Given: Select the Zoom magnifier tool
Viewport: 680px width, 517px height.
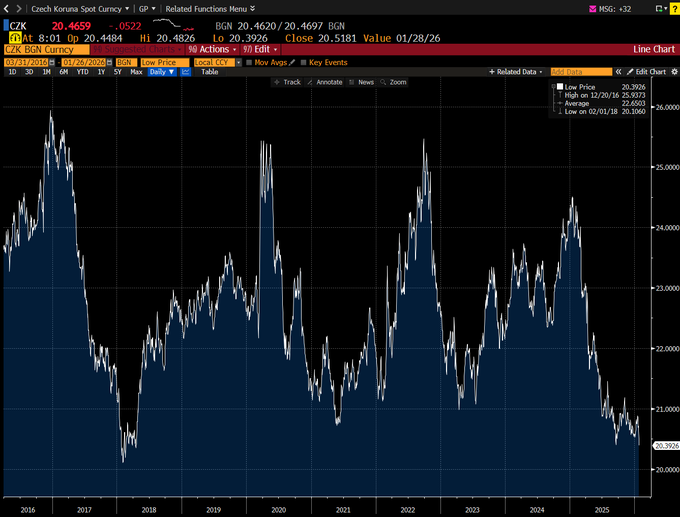Looking at the screenshot, I should [x=394, y=82].
